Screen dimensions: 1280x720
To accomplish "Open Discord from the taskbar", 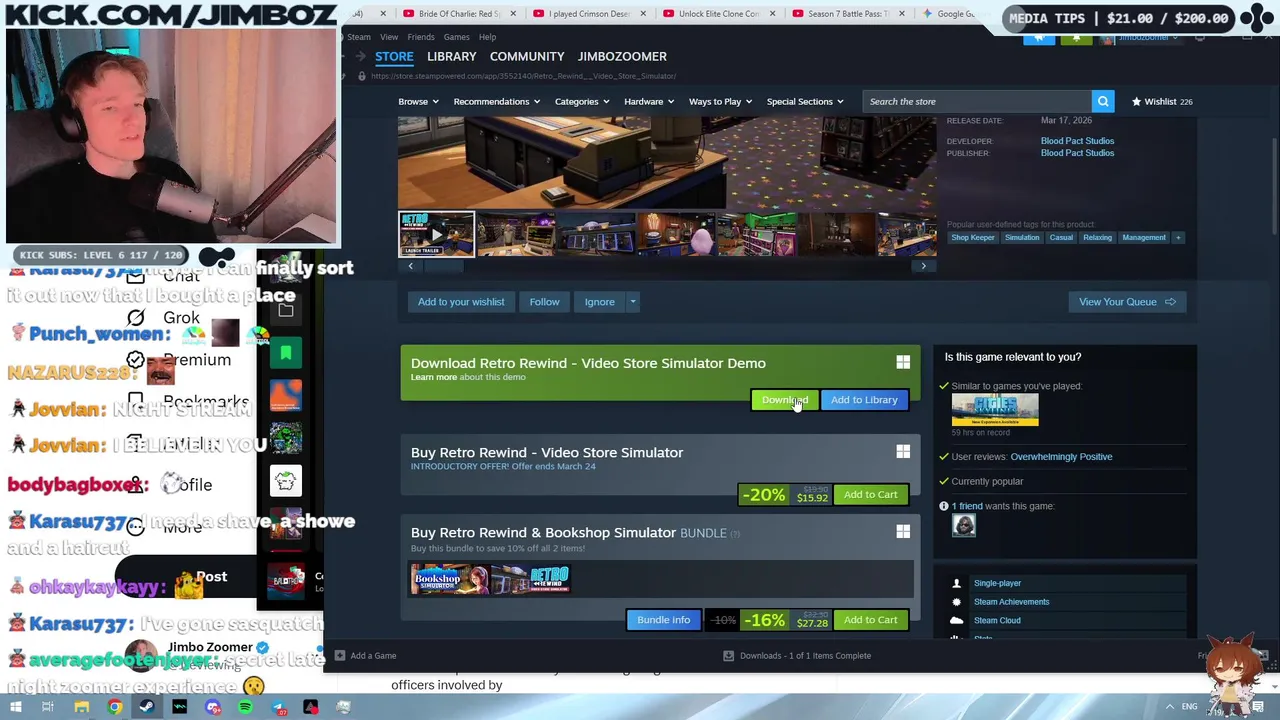I will point(213,707).
